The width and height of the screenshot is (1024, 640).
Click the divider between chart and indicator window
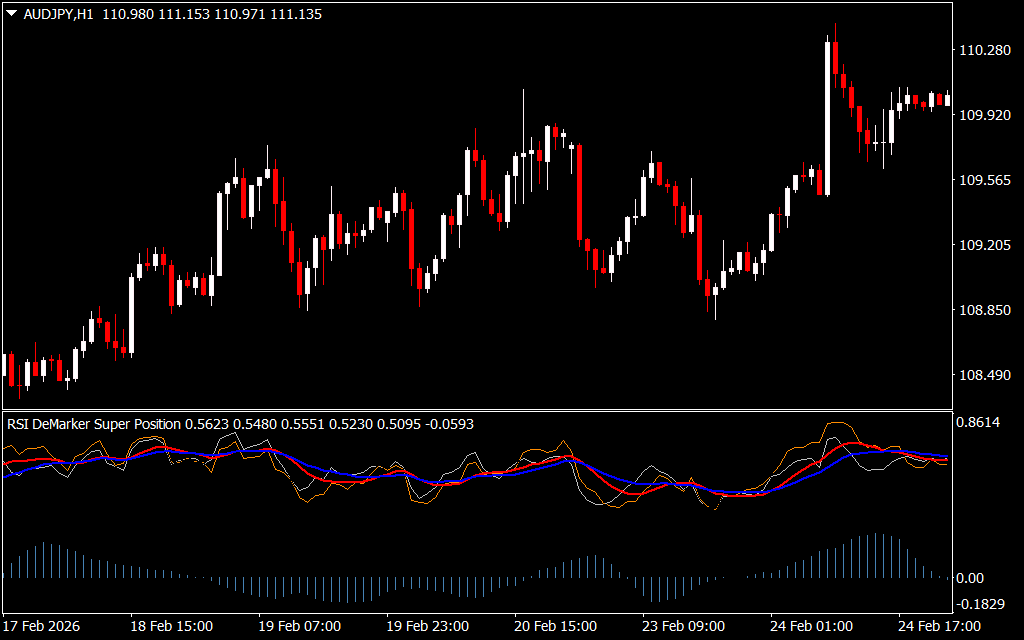click(x=476, y=410)
